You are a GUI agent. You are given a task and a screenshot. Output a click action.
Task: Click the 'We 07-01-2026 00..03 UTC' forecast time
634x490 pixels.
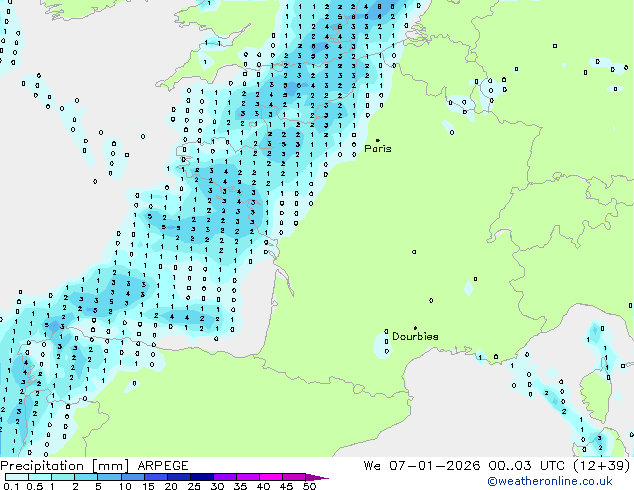coord(464,466)
